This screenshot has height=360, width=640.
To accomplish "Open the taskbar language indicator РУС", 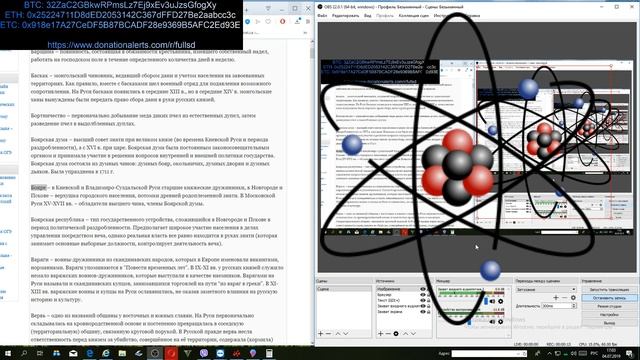I will coord(594,353).
